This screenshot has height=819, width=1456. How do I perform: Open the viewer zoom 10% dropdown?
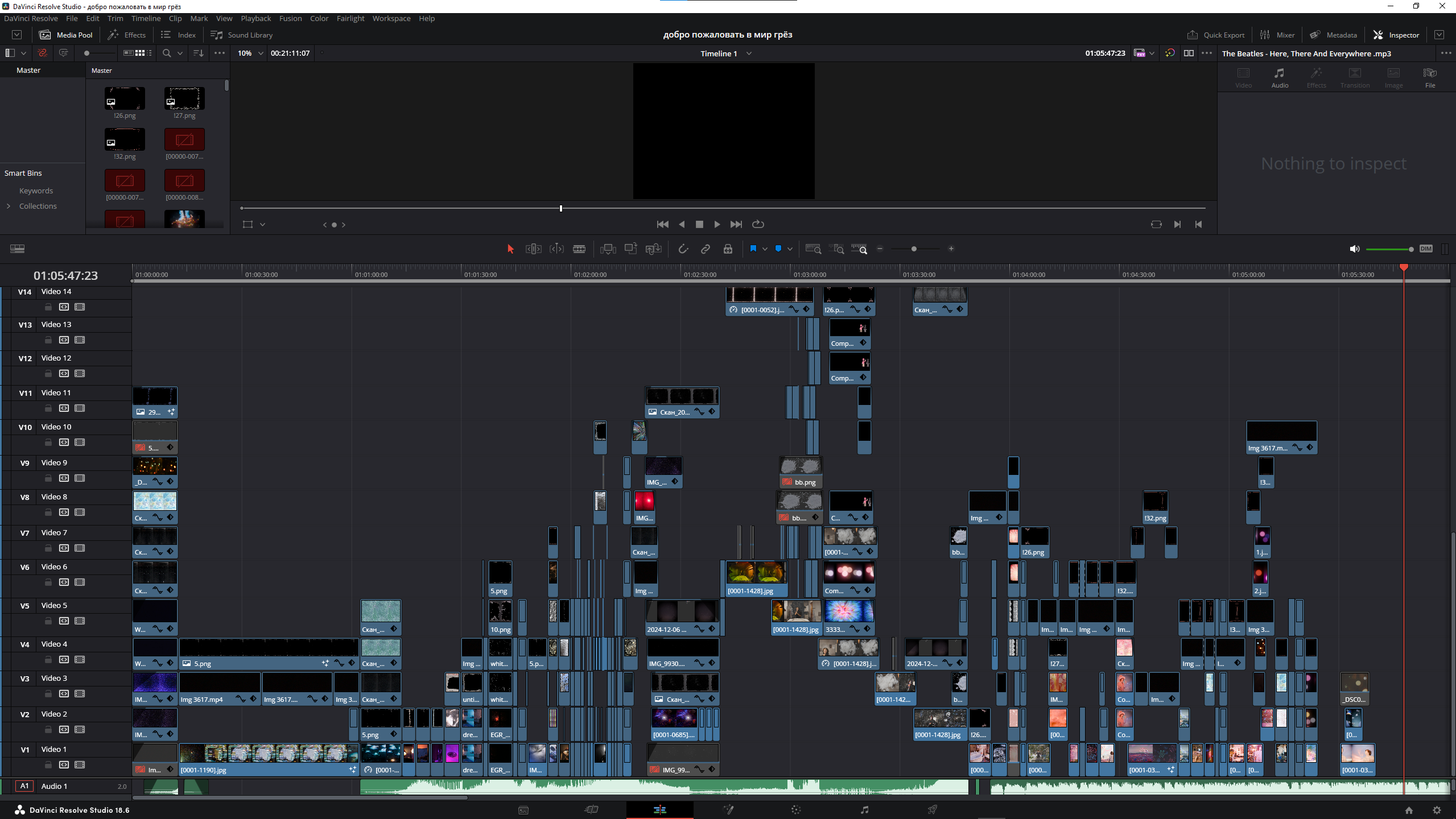(250, 53)
